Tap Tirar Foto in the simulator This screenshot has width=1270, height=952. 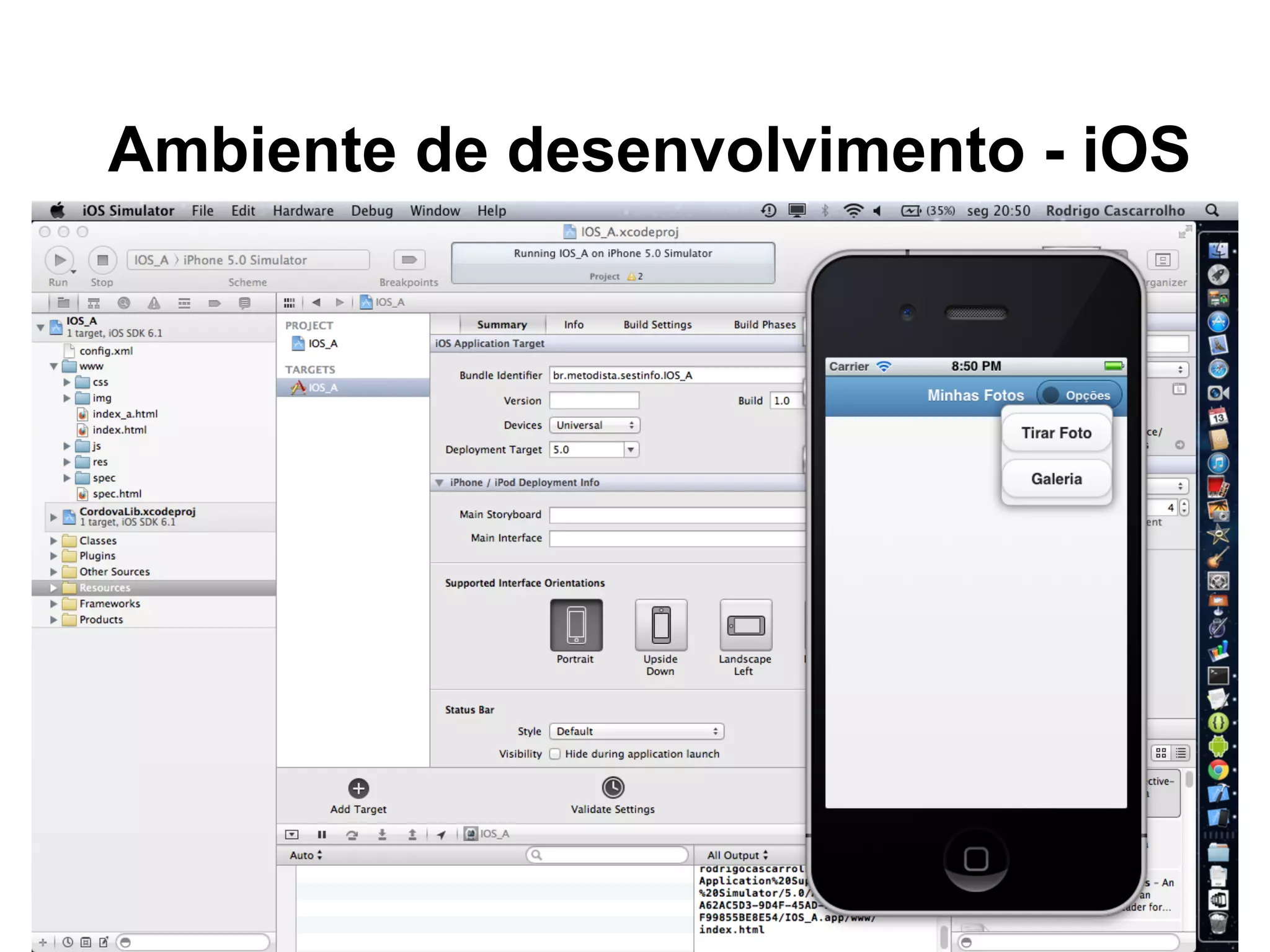click(1057, 433)
